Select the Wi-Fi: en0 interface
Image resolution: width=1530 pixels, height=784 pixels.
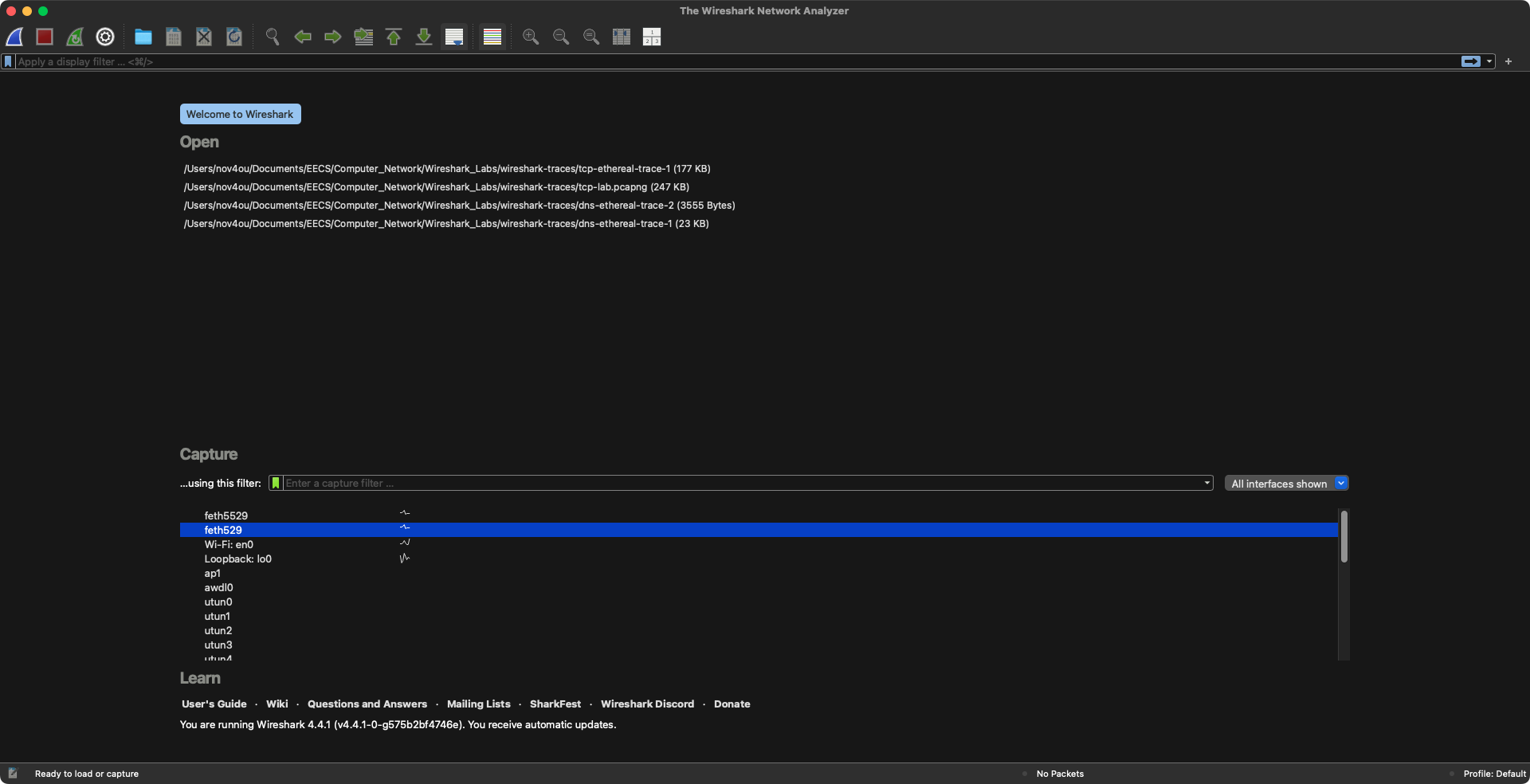coord(229,545)
